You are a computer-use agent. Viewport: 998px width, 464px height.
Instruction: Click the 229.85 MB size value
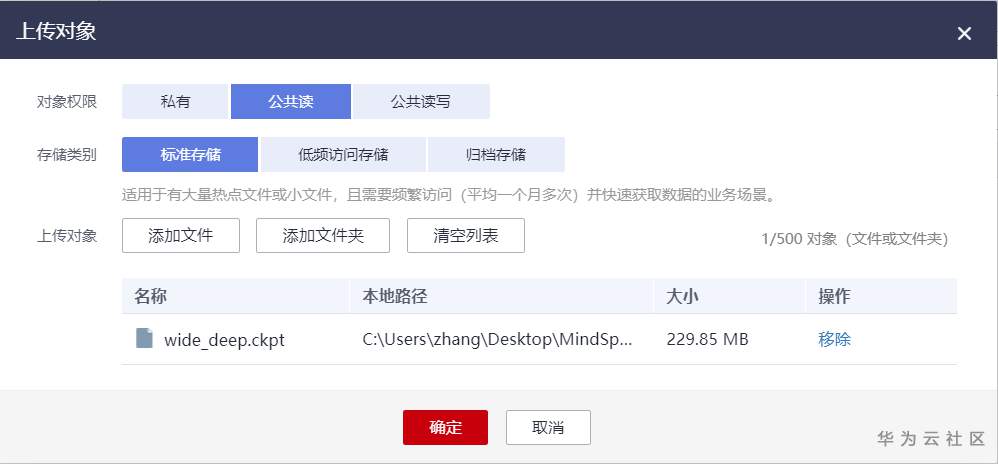pos(707,339)
